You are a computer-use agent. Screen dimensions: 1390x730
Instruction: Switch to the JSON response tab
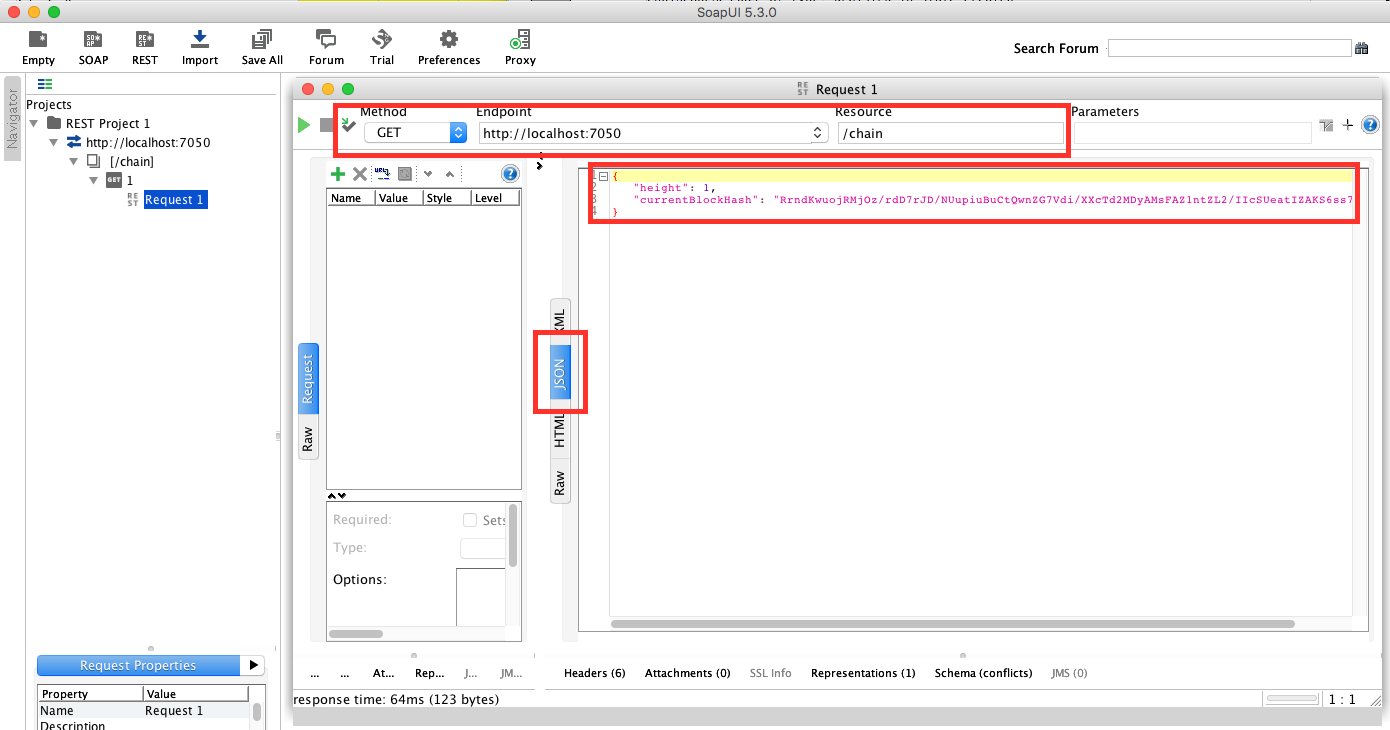tap(560, 374)
